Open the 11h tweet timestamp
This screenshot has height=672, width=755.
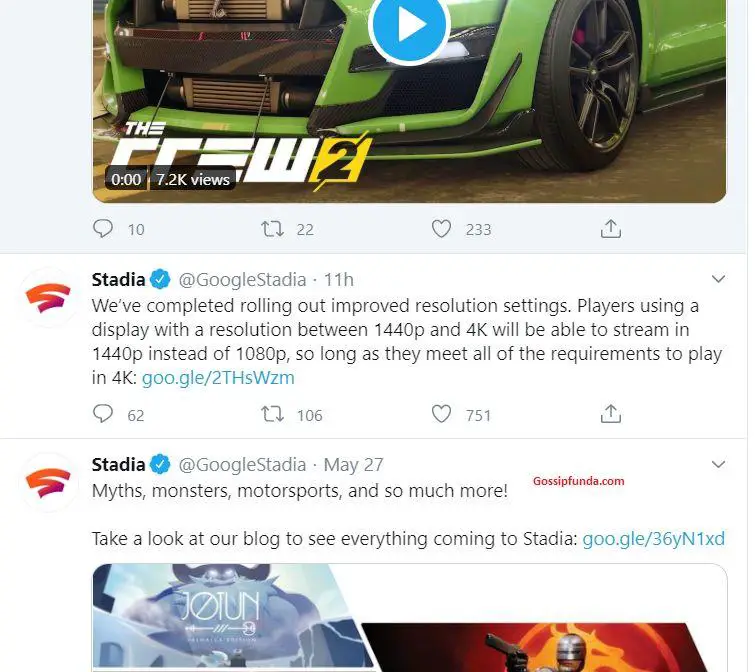click(338, 280)
